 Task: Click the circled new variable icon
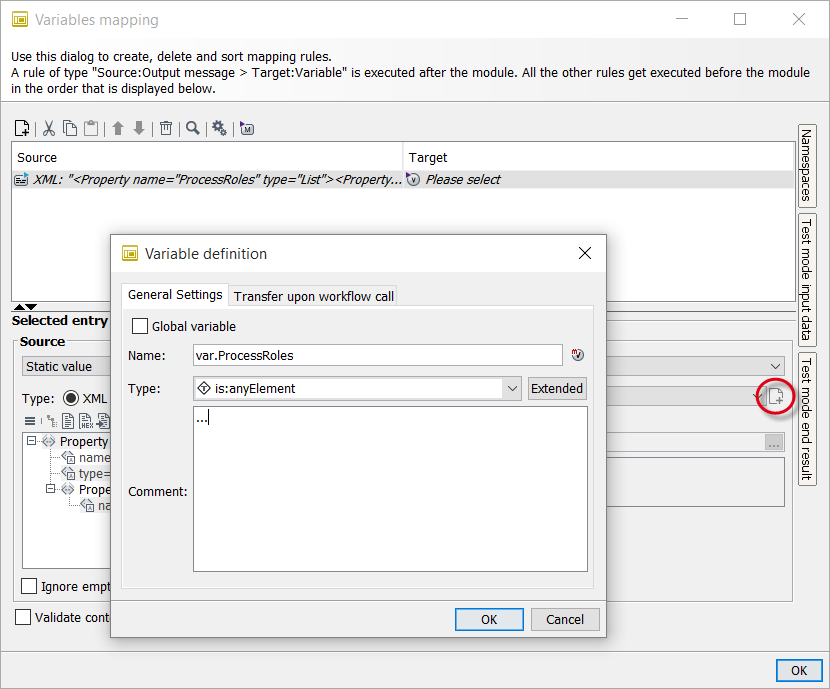pyautogui.click(x=776, y=396)
